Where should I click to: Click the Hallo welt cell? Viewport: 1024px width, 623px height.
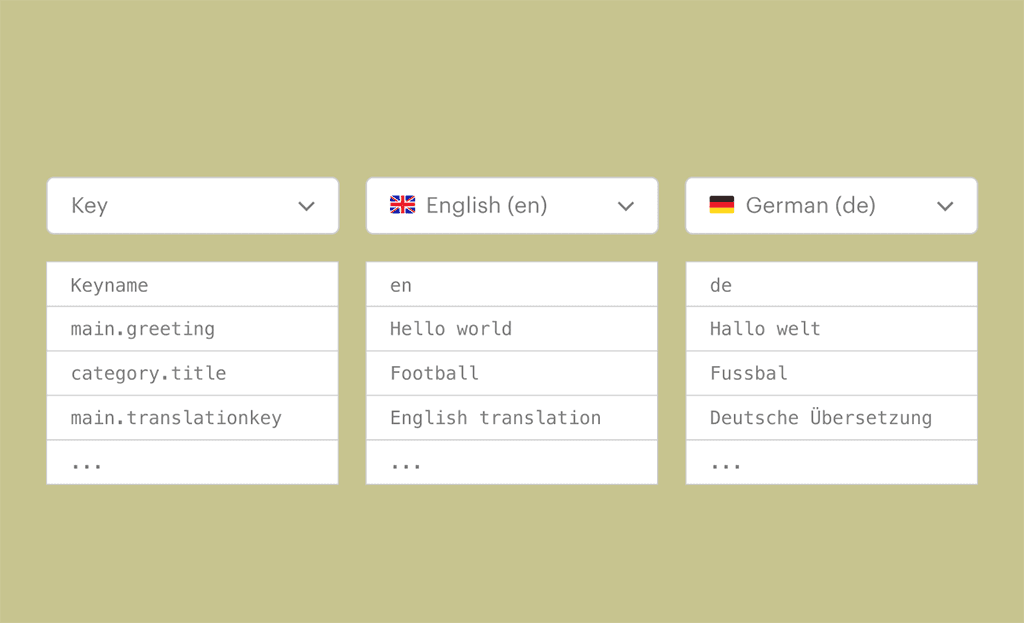tap(831, 329)
